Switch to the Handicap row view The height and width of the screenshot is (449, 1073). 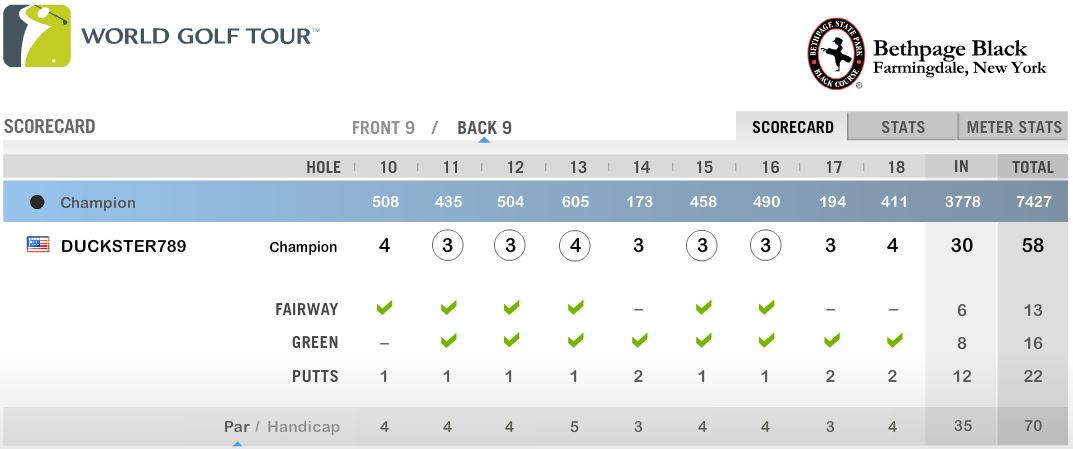point(303,426)
